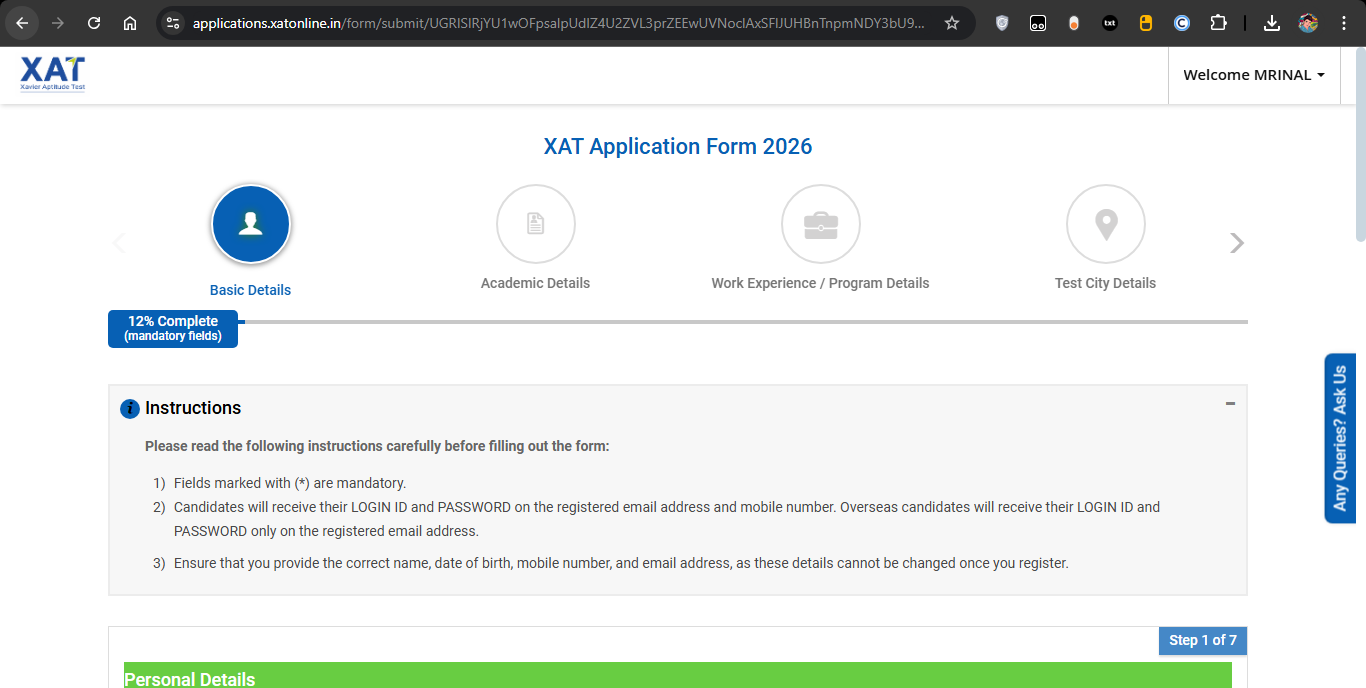
Task: Go to Test City Details label
Action: point(1105,283)
